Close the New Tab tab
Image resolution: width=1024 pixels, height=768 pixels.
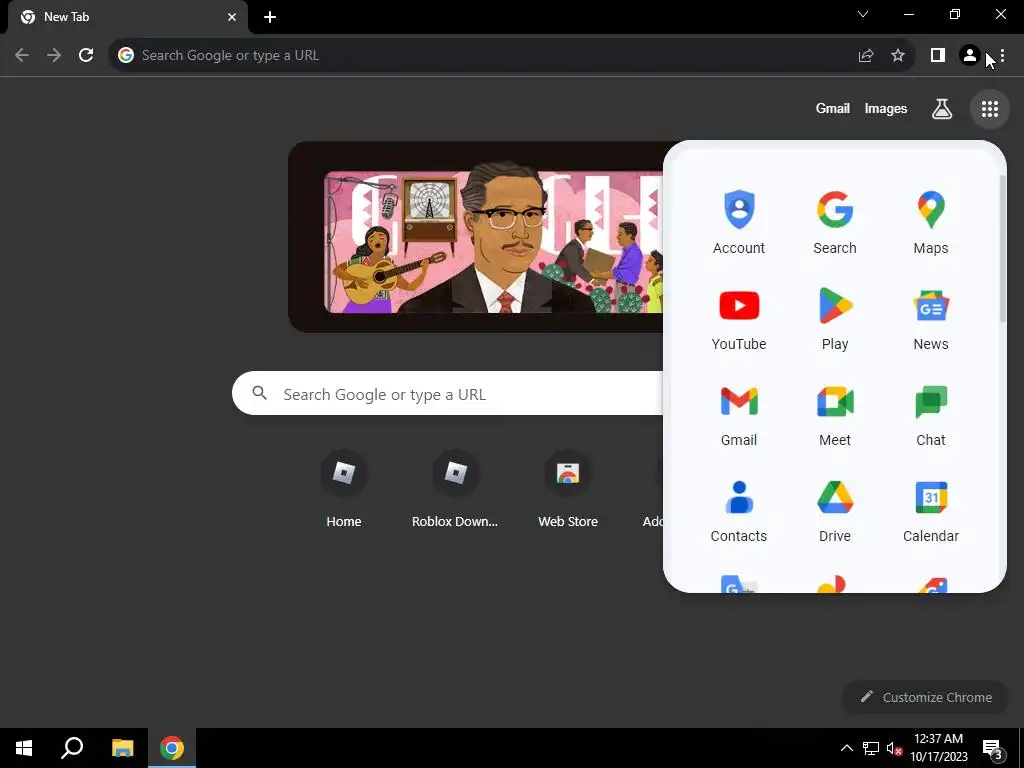(x=232, y=17)
